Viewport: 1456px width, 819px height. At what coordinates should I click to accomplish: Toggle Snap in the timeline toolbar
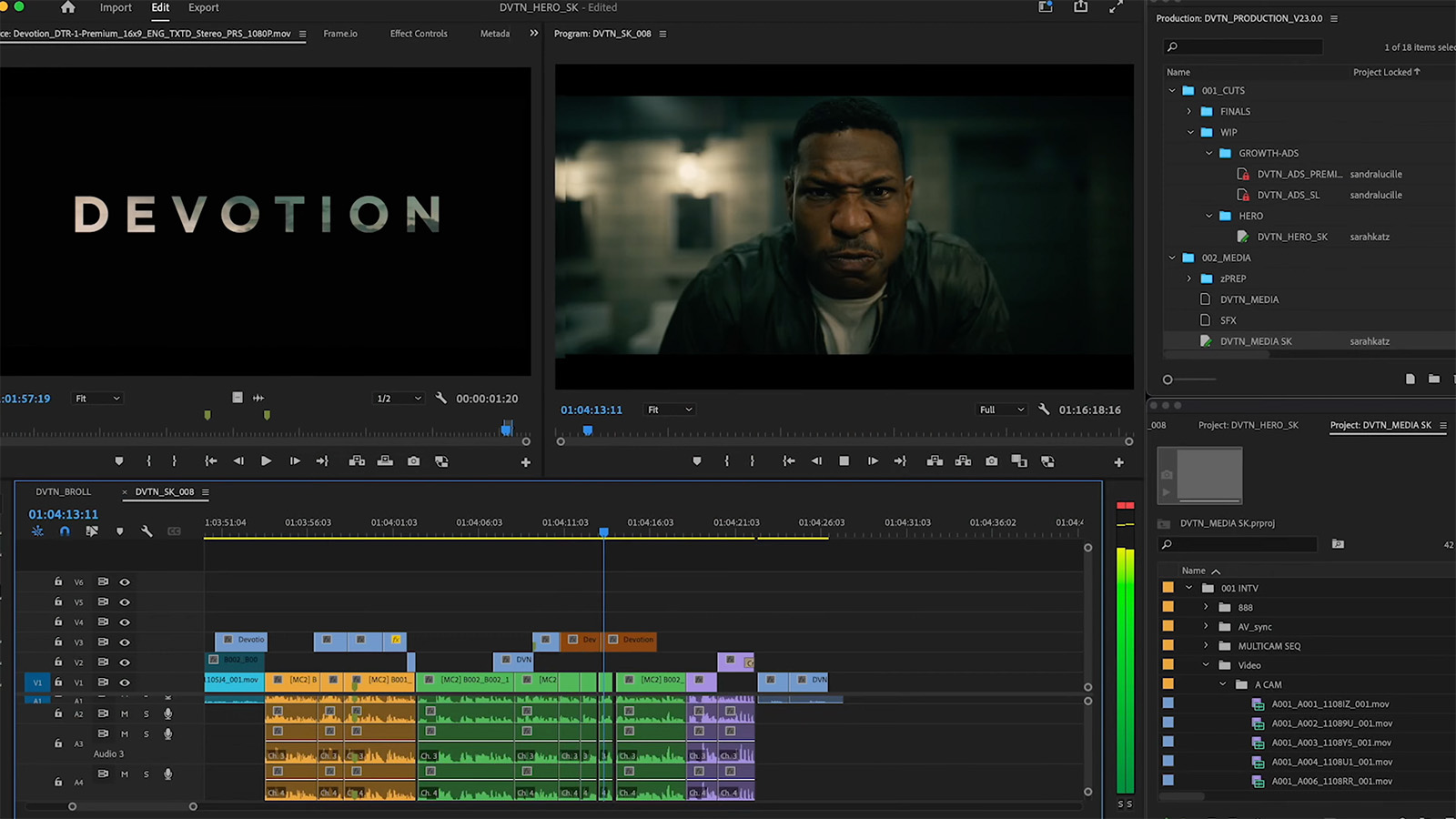click(65, 531)
